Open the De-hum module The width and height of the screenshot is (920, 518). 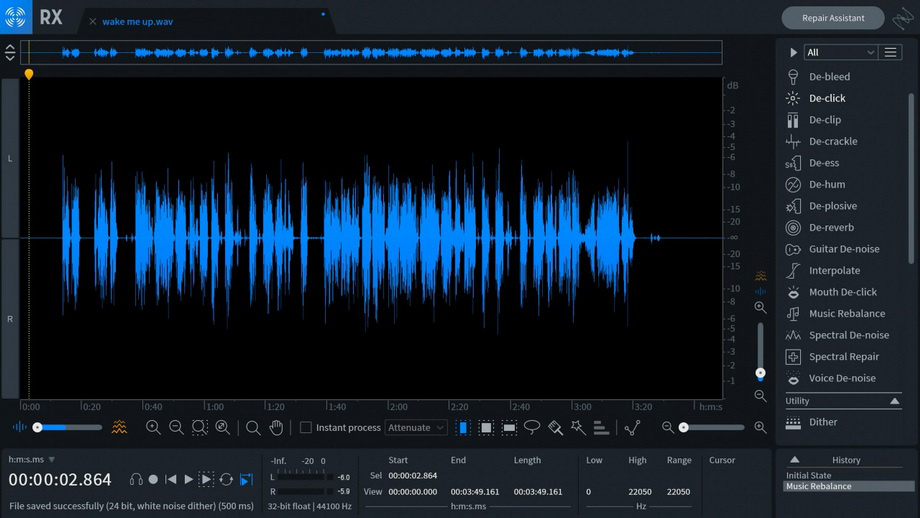click(827, 185)
